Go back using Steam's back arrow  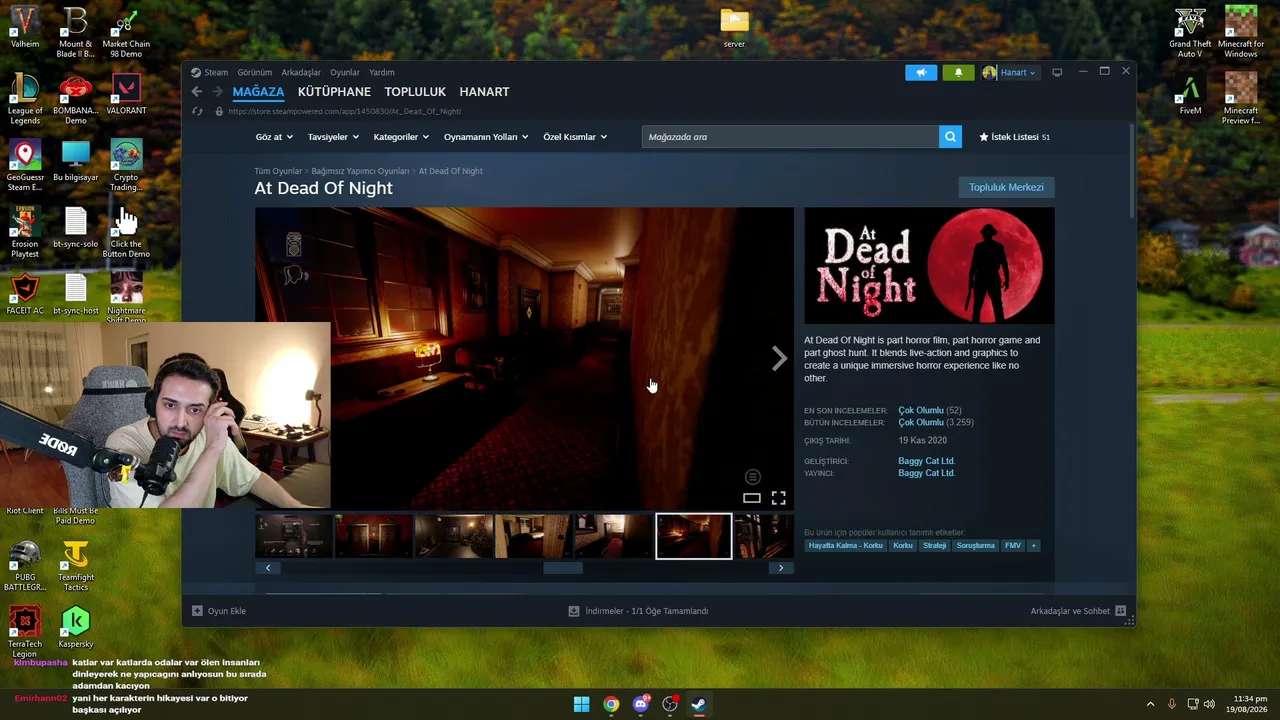click(197, 92)
